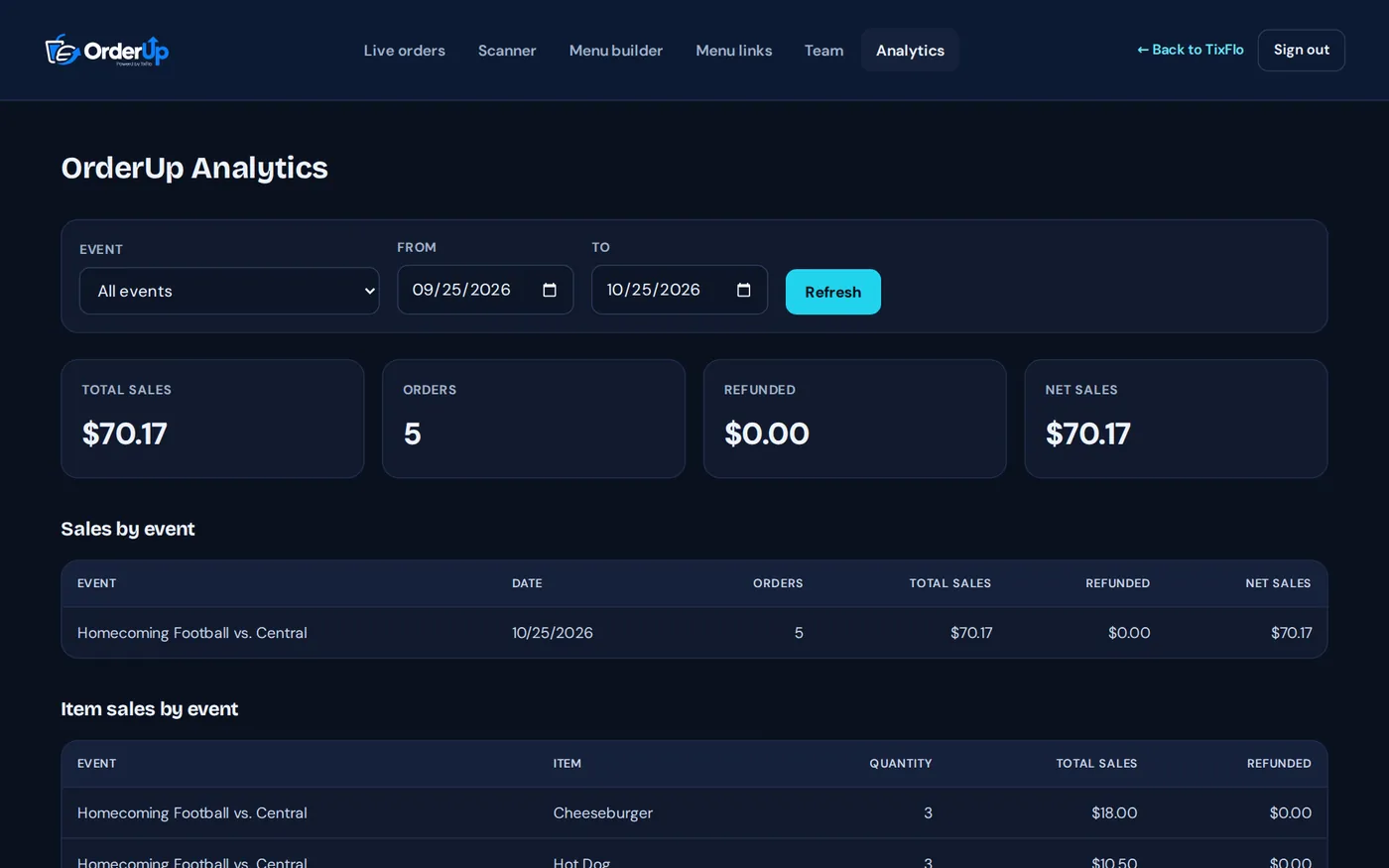Viewport: 1389px width, 868px height.
Task: Open the Menu builder page
Action: [616, 51]
